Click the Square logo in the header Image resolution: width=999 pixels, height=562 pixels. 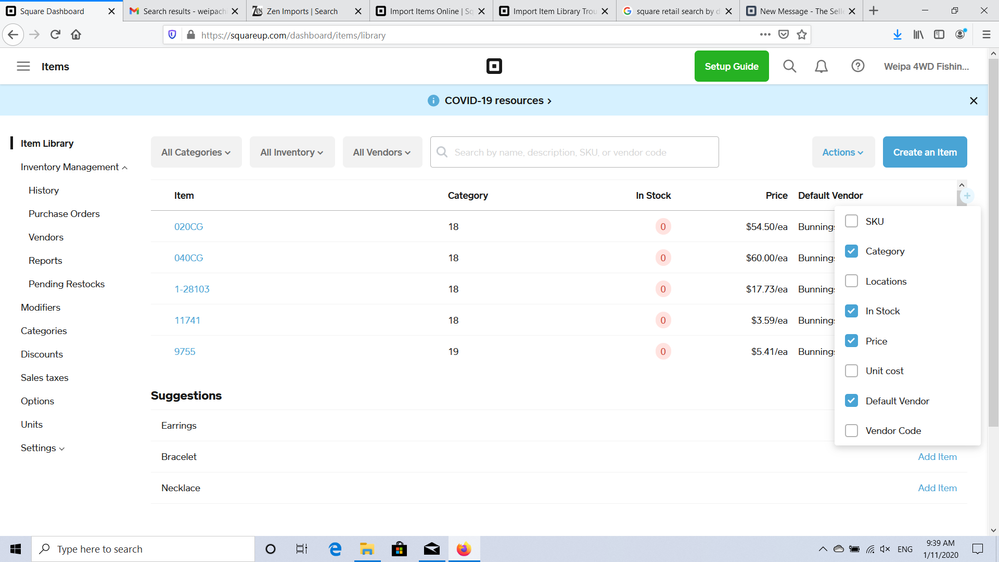pyautogui.click(x=494, y=67)
